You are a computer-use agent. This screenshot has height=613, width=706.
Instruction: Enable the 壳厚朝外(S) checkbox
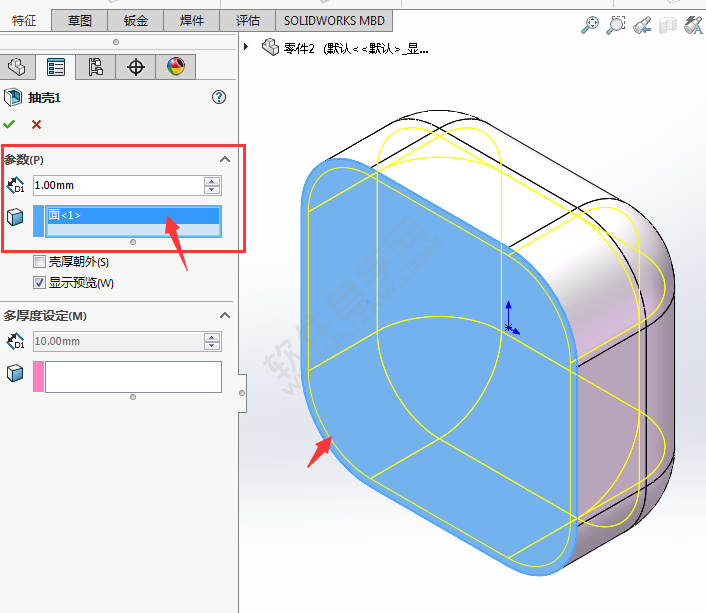coord(40,261)
